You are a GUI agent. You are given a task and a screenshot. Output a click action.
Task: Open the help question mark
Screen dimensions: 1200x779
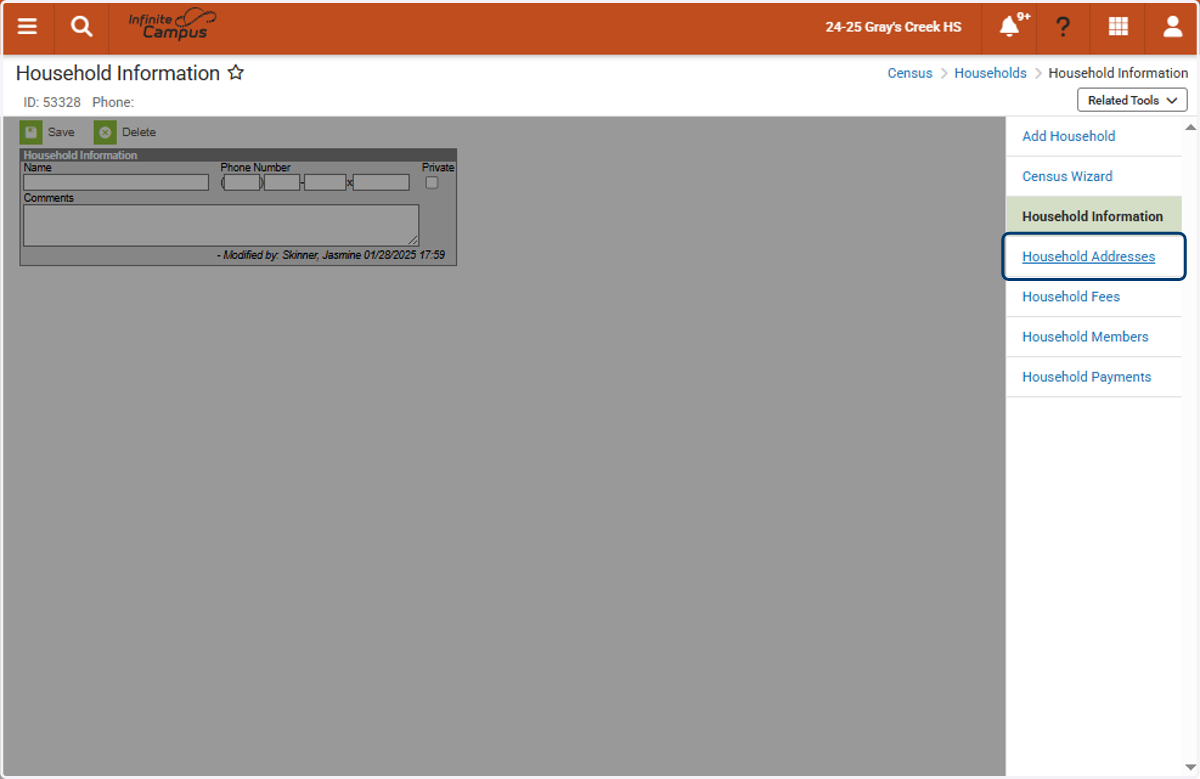[1063, 27]
